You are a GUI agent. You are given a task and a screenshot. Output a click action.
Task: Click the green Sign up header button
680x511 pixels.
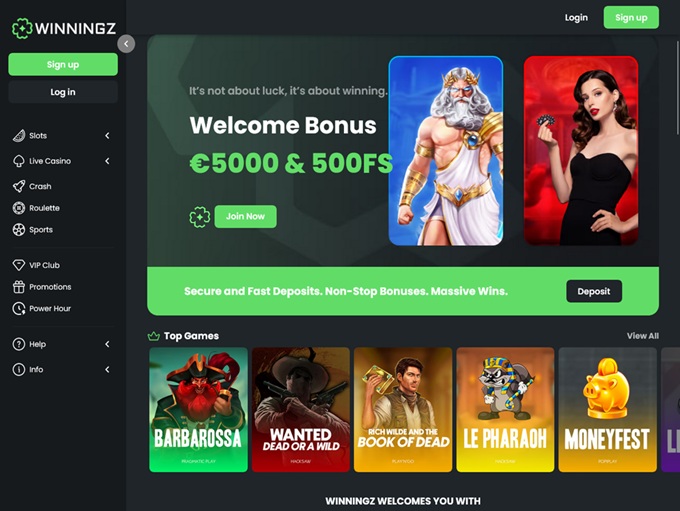(631, 17)
